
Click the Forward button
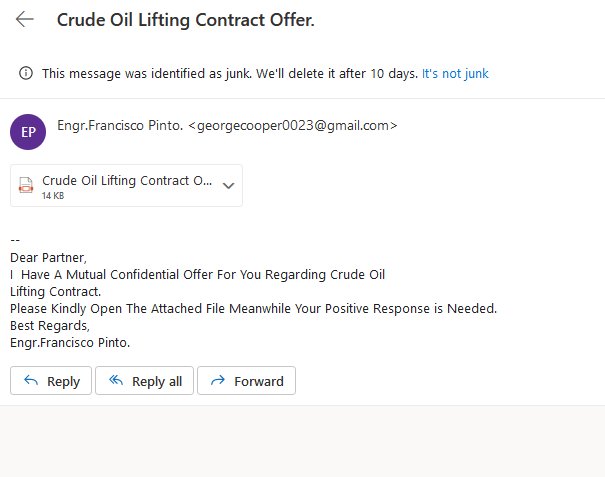pos(247,381)
